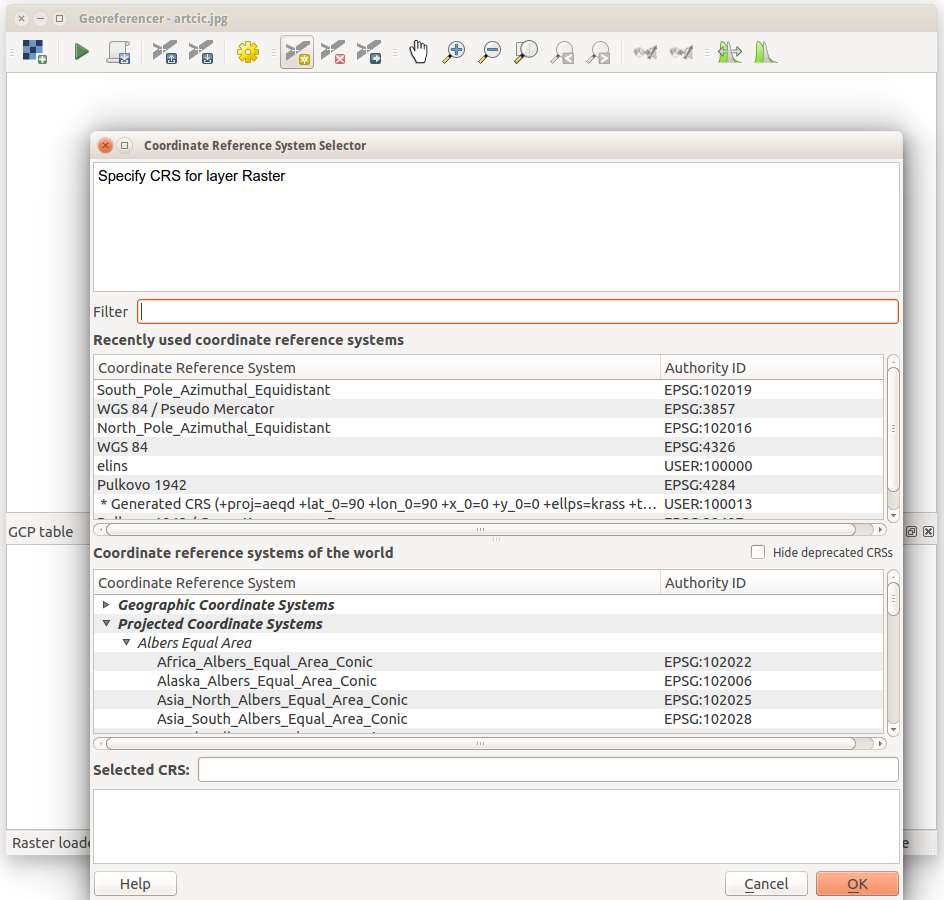Image resolution: width=944 pixels, height=900 pixels.
Task: Select the Zoom Out magnifier tool
Action: pos(489,52)
